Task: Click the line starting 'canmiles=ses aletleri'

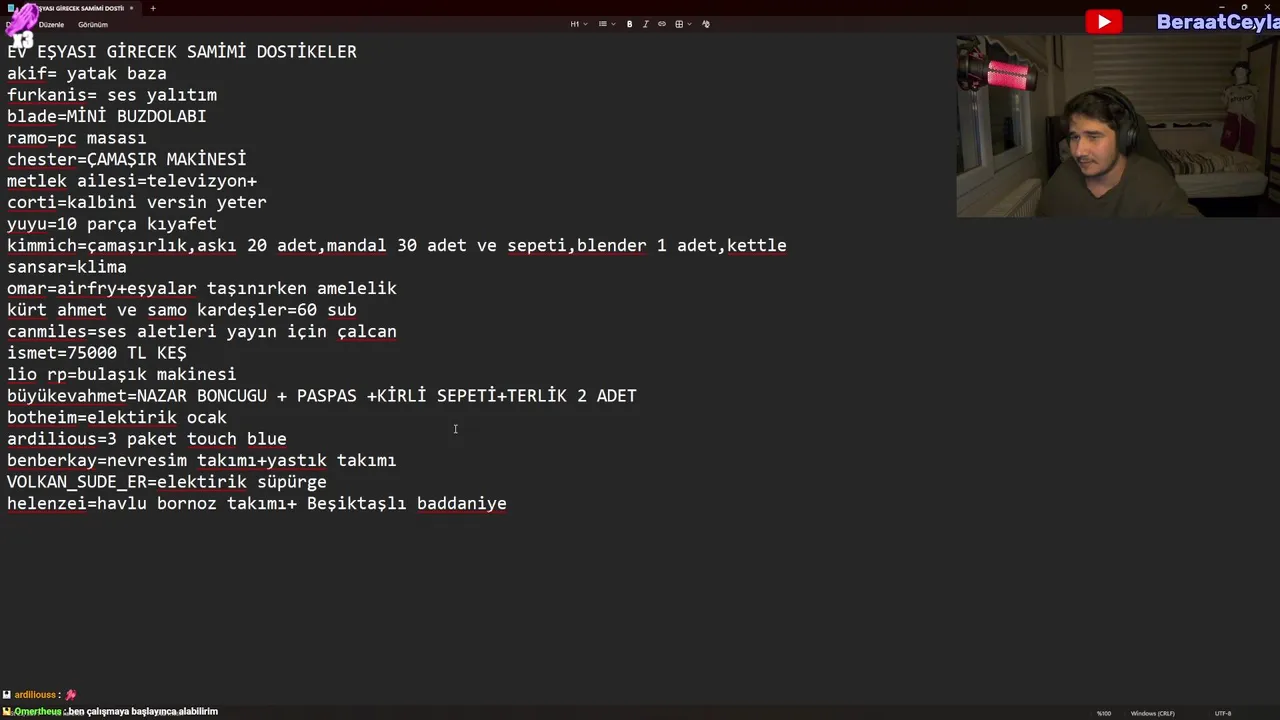Action: click(202, 332)
